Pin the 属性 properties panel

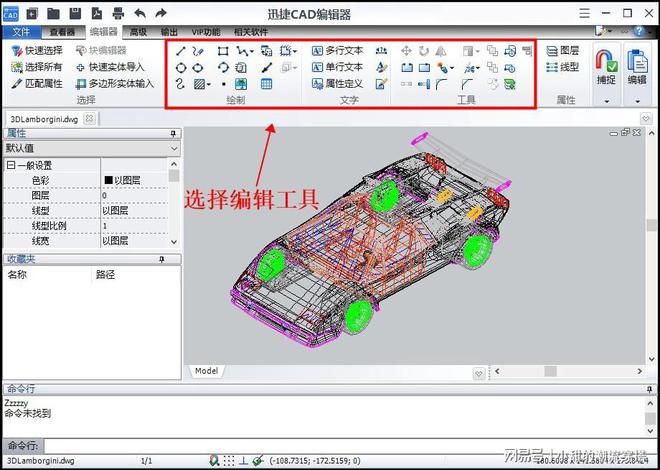tap(173, 134)
